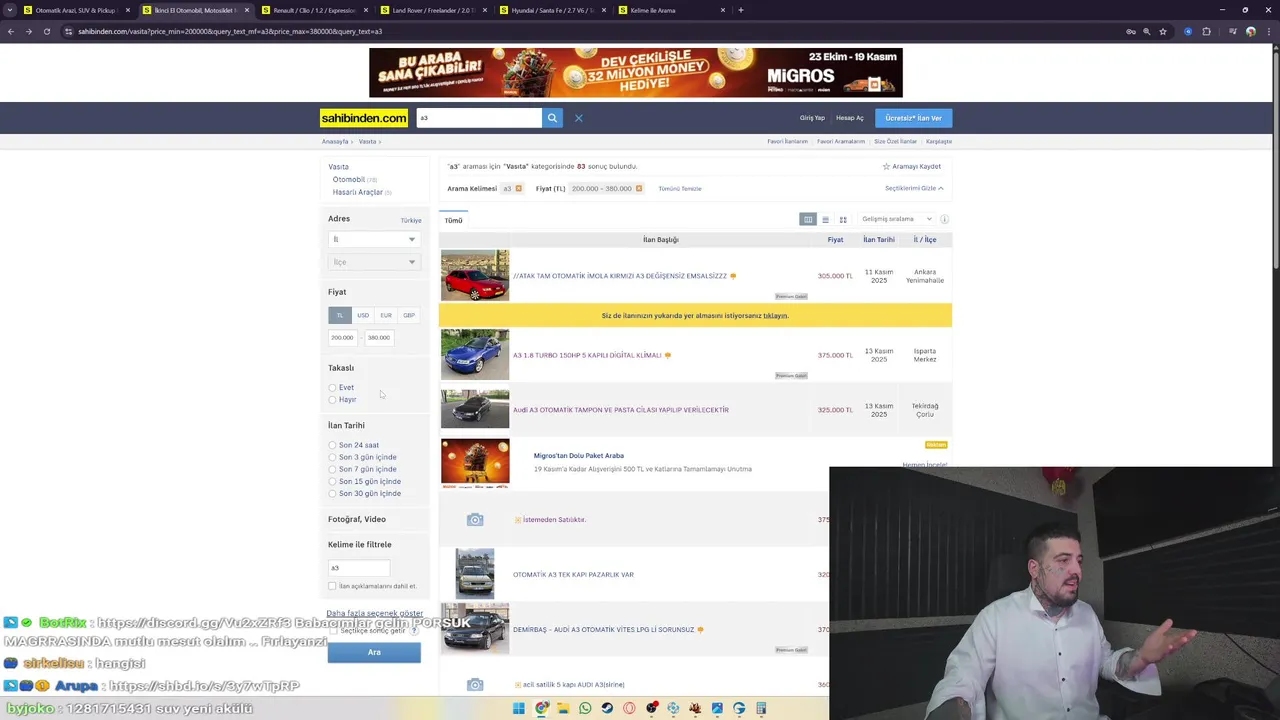Viewport: 1280px width, 720px height.
Task: Check 'İlan açıklamalarını dahil et' checkbox
Action: click(332, 586)
